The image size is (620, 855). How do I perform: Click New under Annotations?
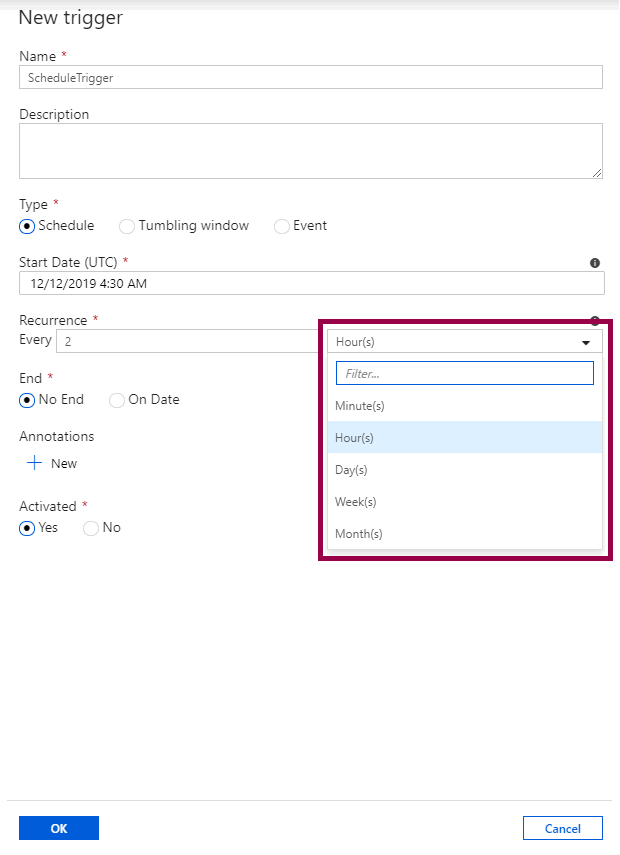click(63, 463)
